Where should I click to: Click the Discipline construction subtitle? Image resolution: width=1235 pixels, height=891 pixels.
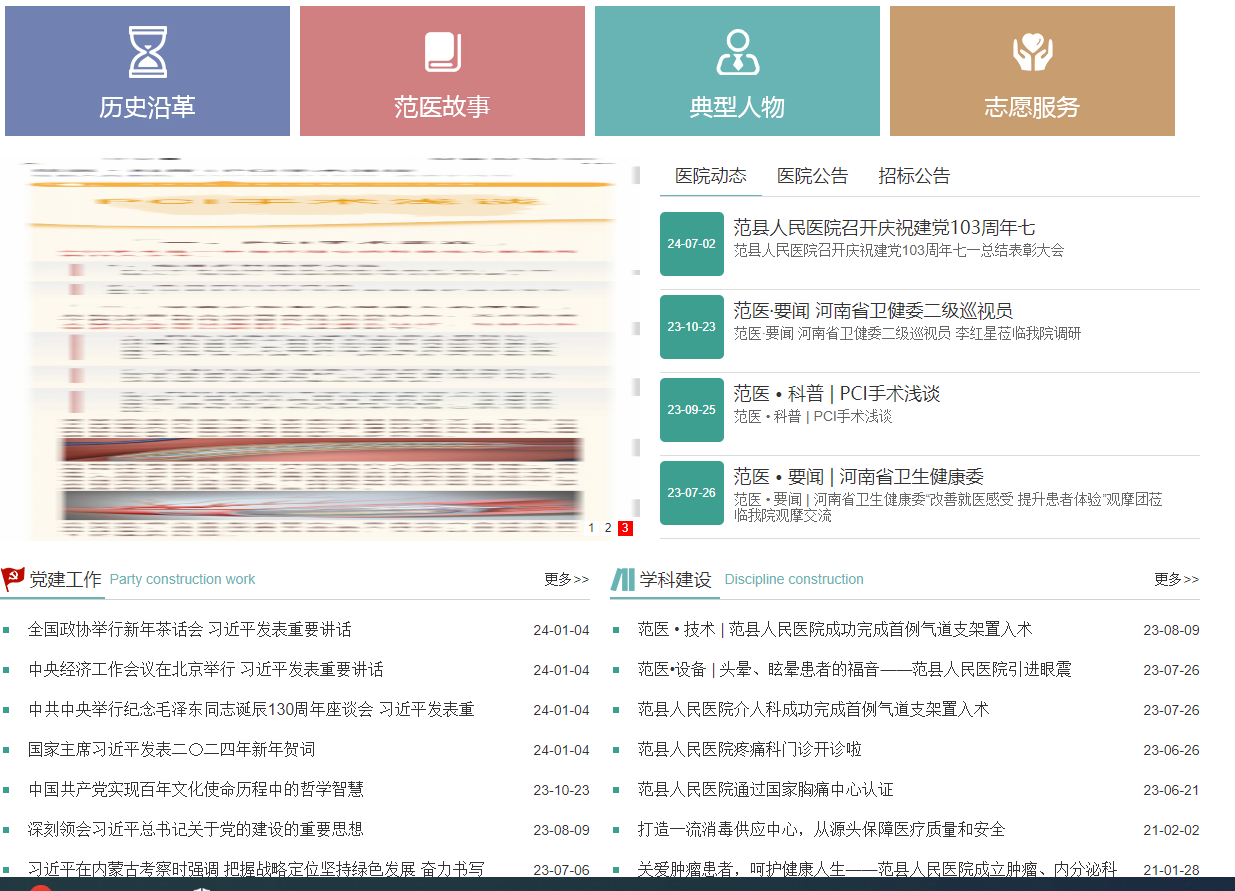794,580
